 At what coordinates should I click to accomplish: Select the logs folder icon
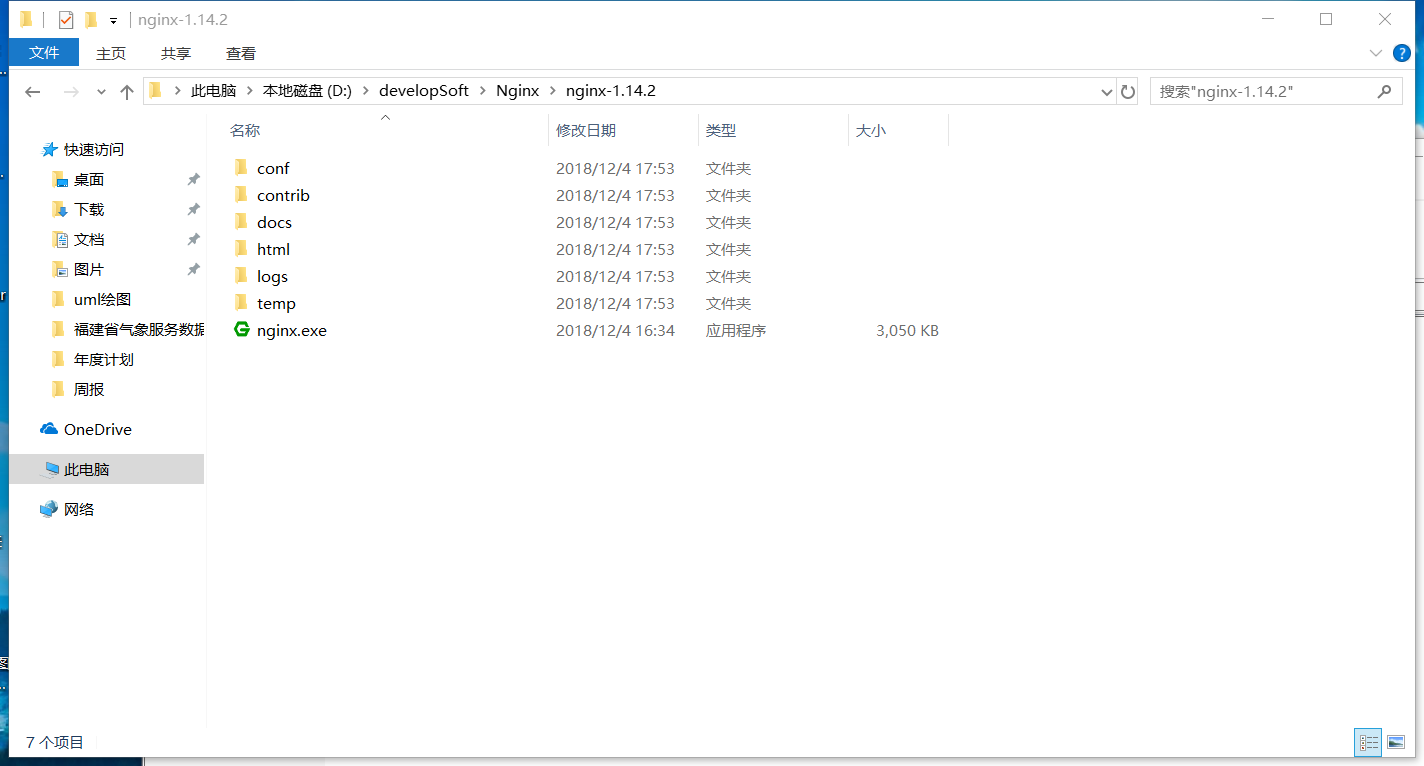click(241, 275)
